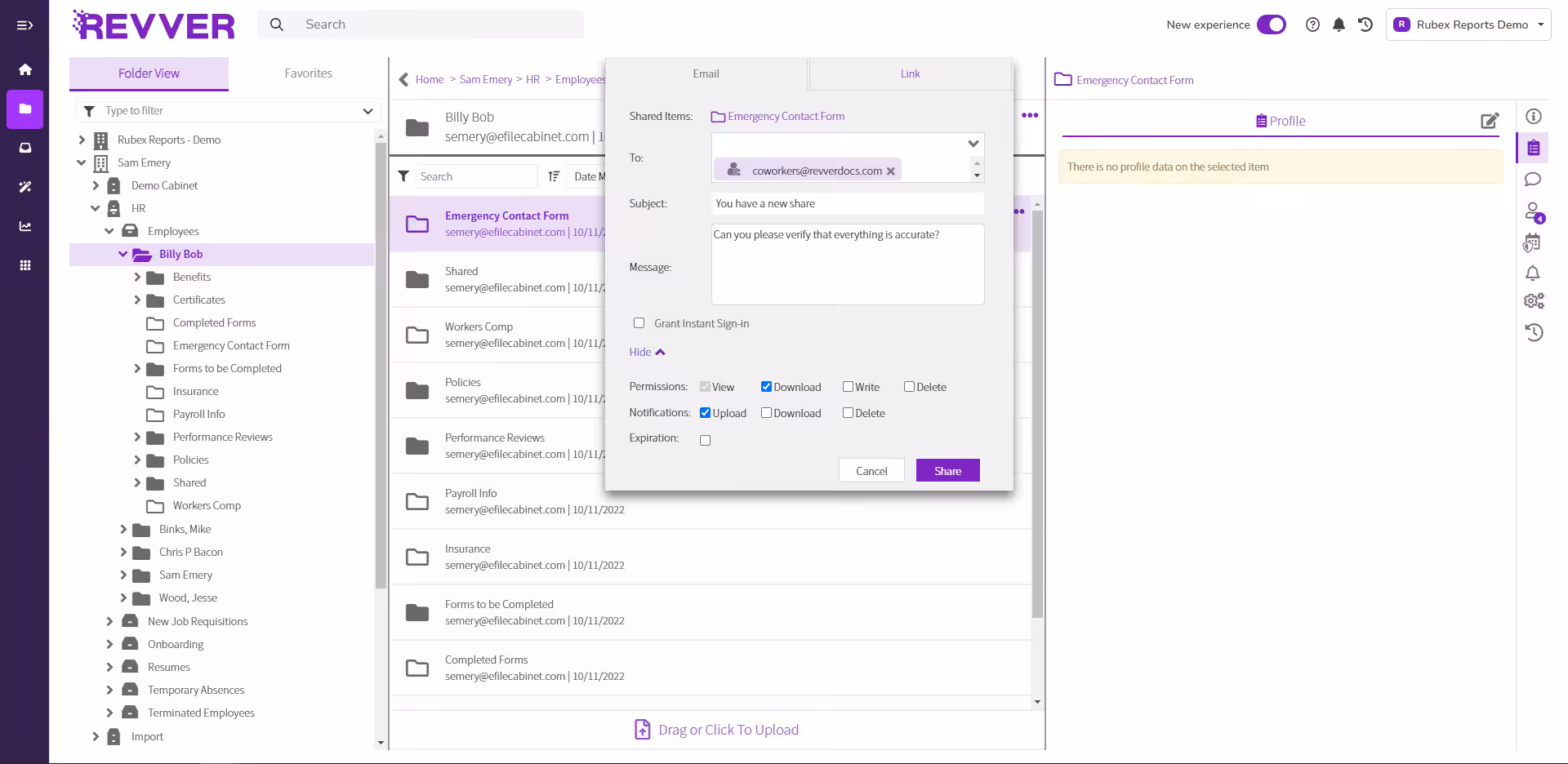Open the item info icon in right rail
Image resolution: width=1568 pixels, height=764 pixels.
click(1534, 117)
